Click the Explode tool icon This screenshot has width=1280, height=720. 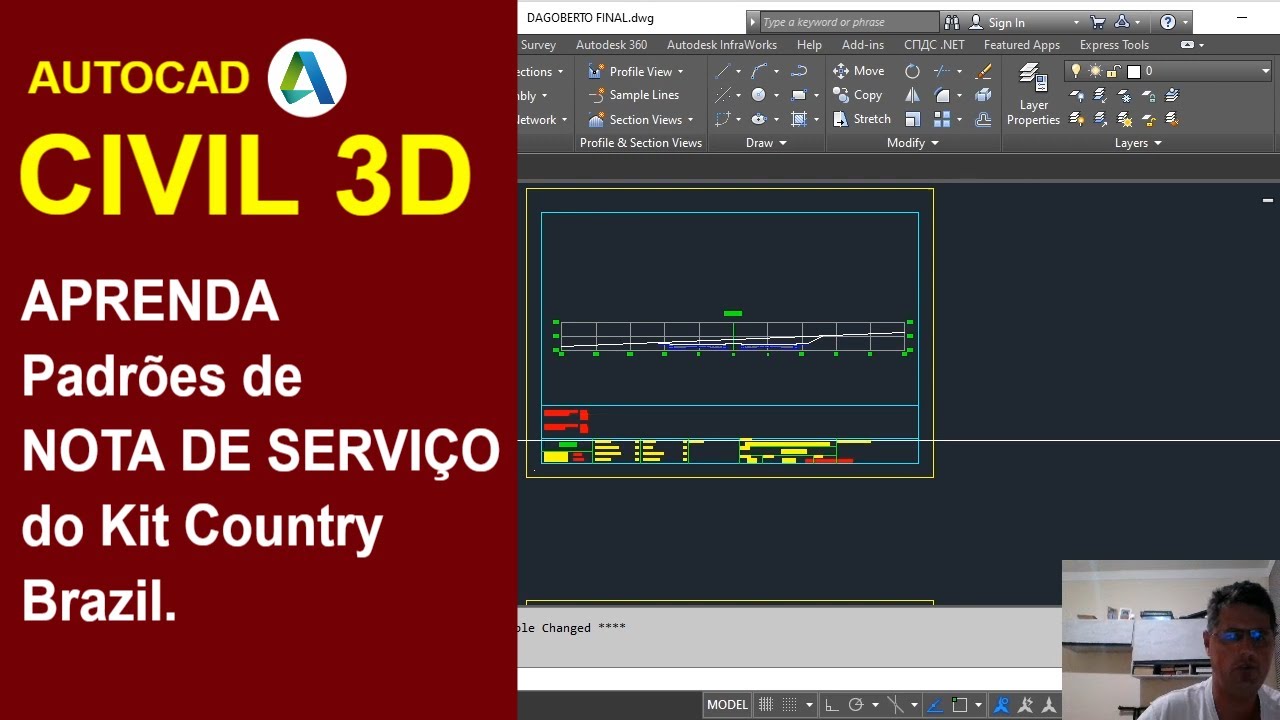pyautogui.click(x=983, y=95)
